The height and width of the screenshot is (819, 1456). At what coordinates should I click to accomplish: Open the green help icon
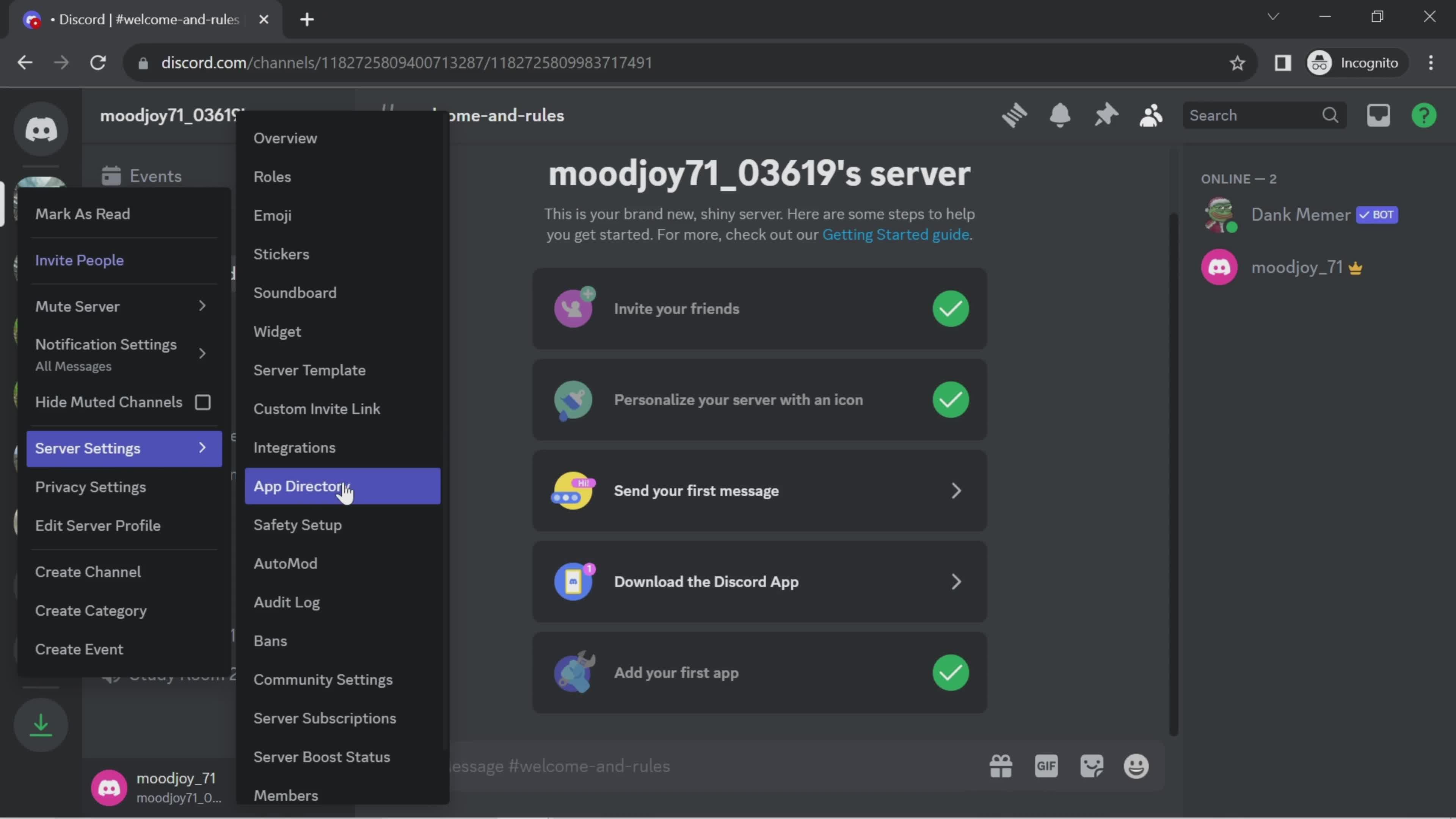1424,115
